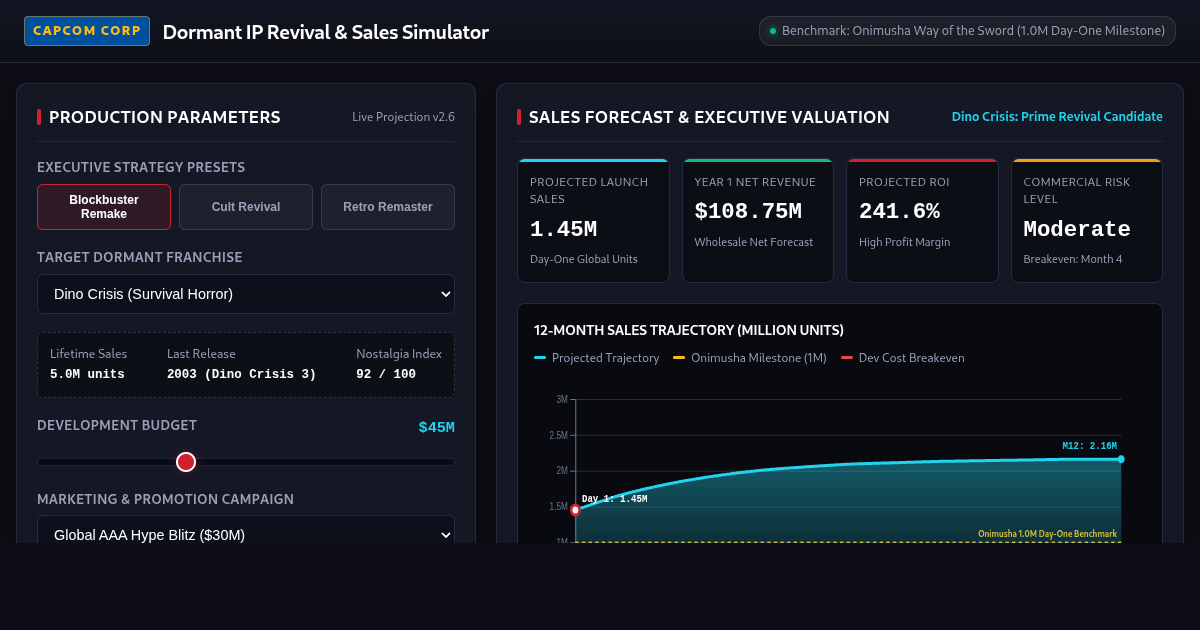Screen dimensions: 1200x630
Task: Toggle the Onimusha Milestone (1M) legend item
Action: [750, 358]
